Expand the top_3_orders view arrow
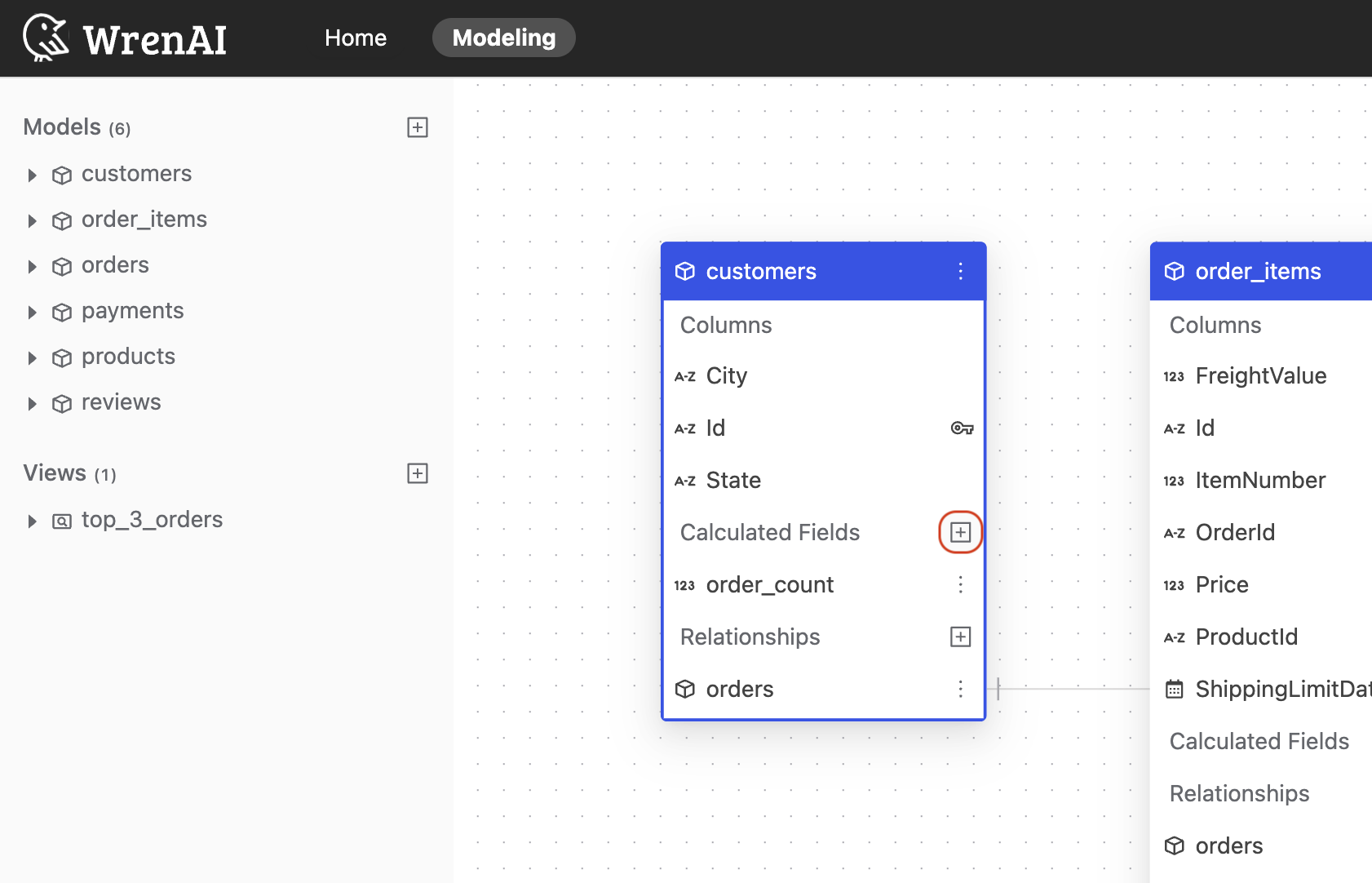 [32, 521]
